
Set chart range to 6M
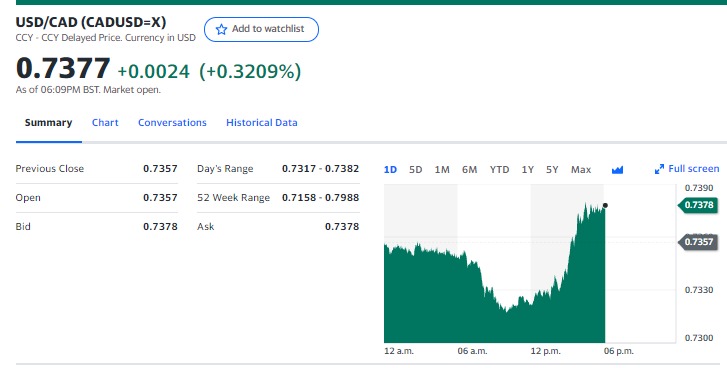tap(469, 170)
